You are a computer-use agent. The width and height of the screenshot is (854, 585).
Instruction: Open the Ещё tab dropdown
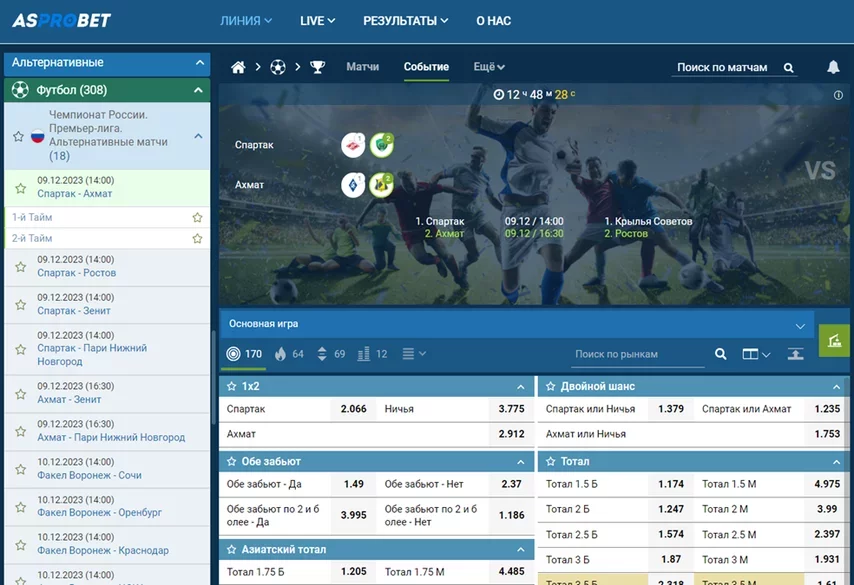[489, 67]
